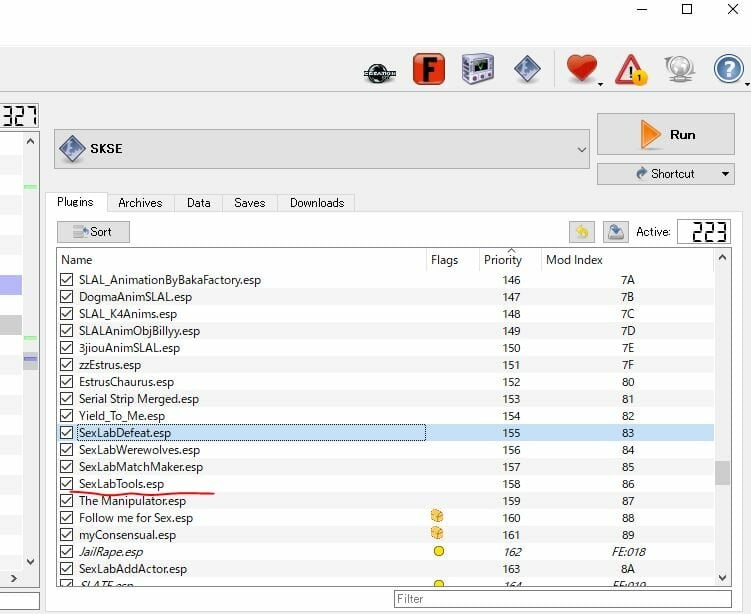The height and width of the screenshot is (614, 751).
Task: Select the JailRape.esp plugin name
Action: (111, 552)
